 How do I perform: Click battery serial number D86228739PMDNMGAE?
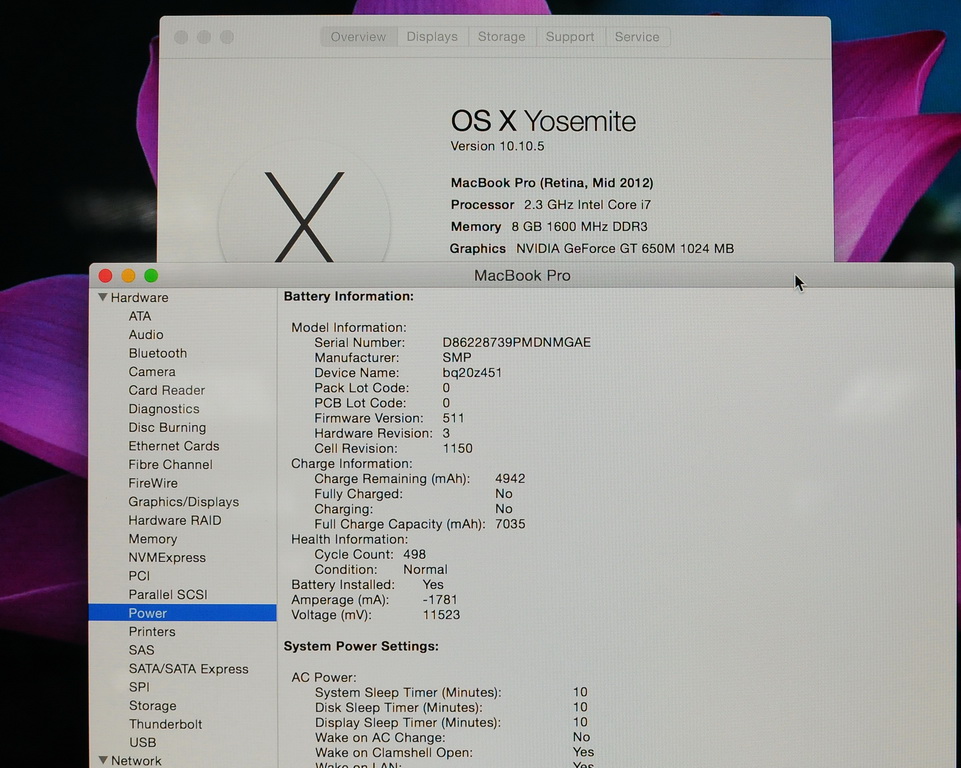[517, 343]
